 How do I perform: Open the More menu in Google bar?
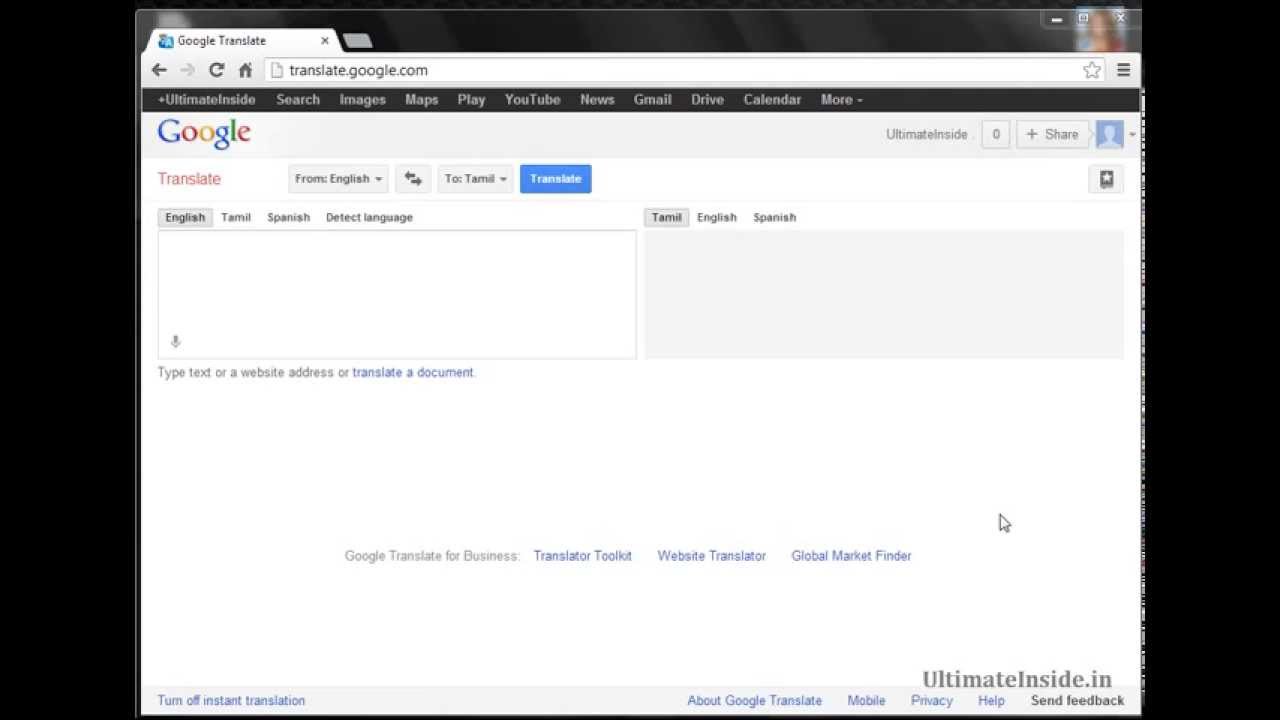(x=841, y=100)
